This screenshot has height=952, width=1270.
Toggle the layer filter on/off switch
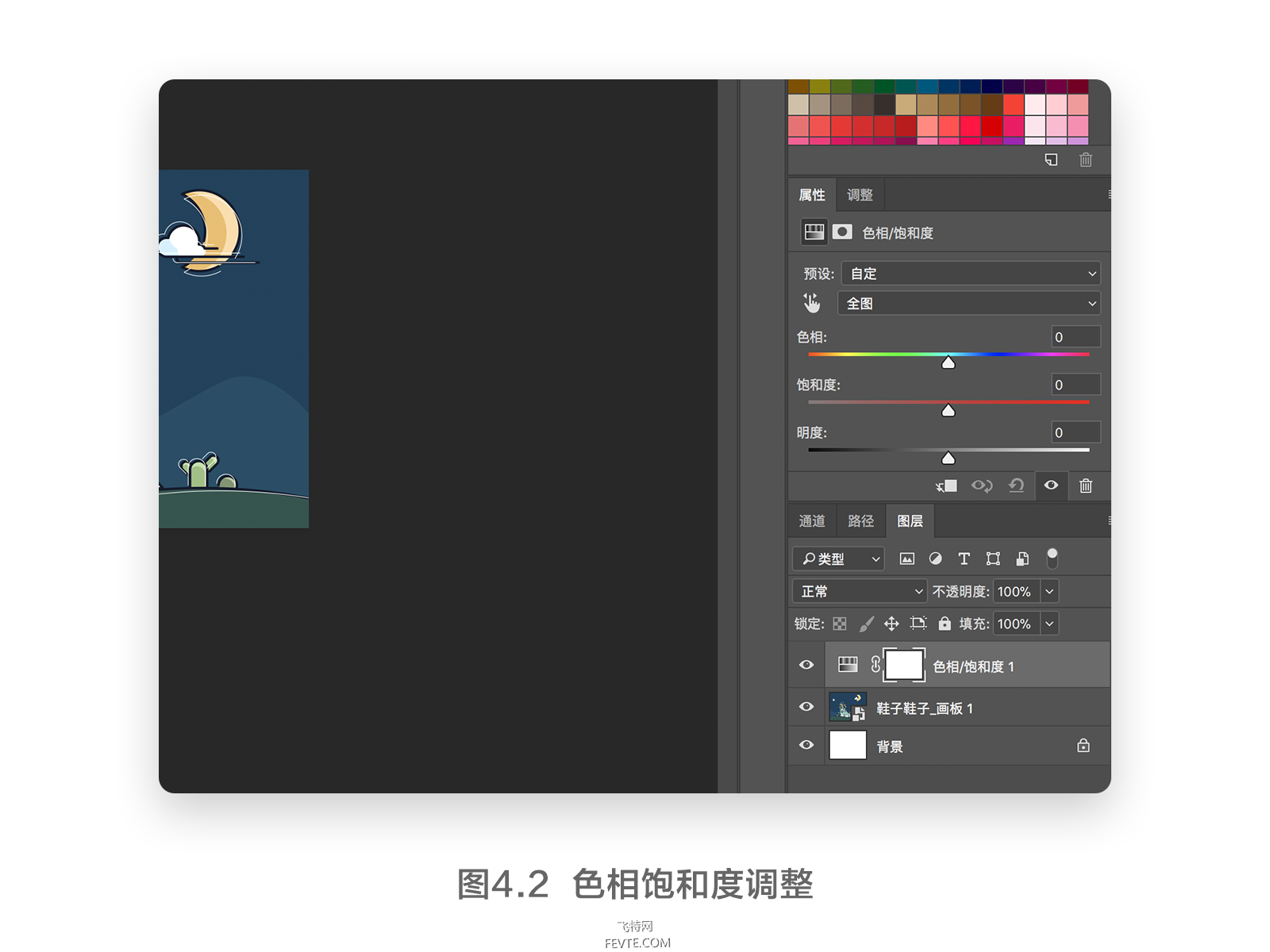coord(1053,558)
